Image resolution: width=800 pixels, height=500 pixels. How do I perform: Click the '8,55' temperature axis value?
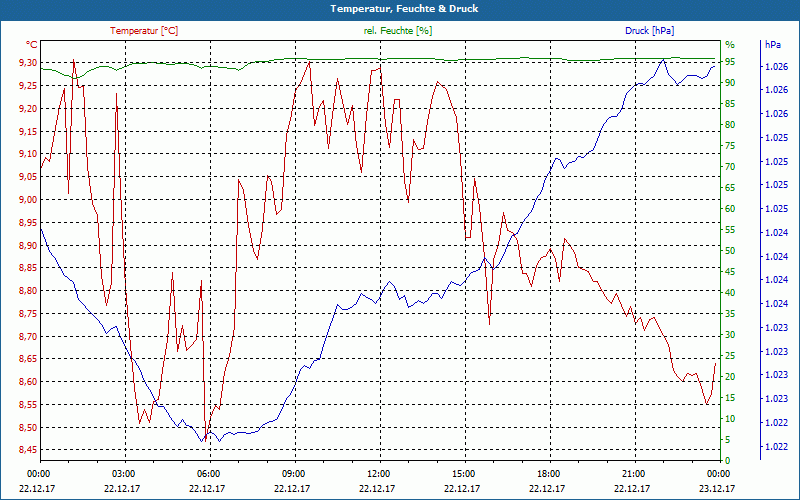pos(28,405)
